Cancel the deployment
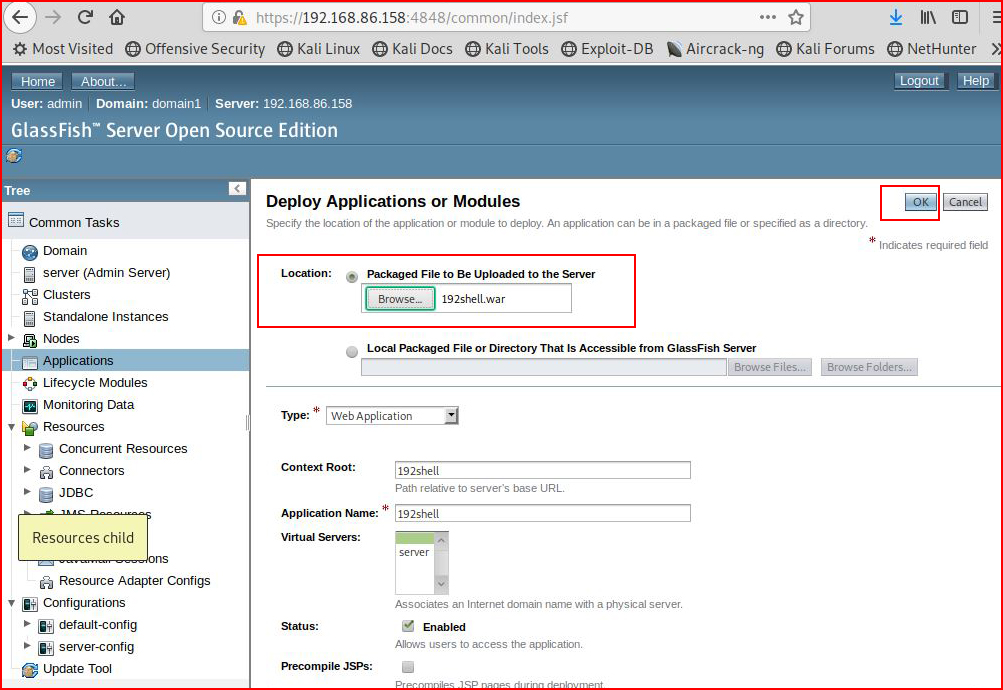This screenshot has width=1003, height=690. pyautogui.click(x=965, y=202)
